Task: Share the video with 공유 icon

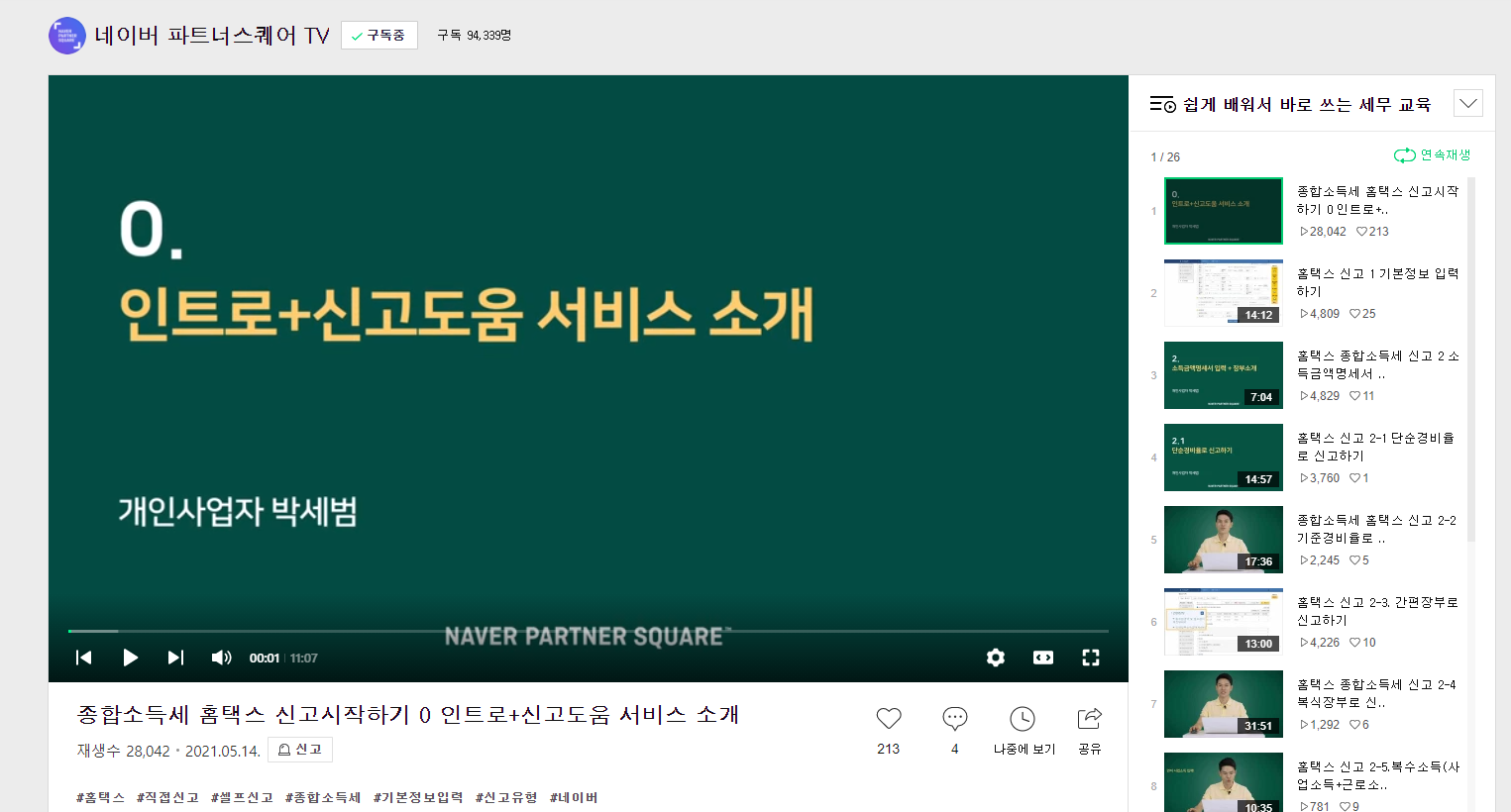Action: pyautogui.click(x=1089, y=719)
